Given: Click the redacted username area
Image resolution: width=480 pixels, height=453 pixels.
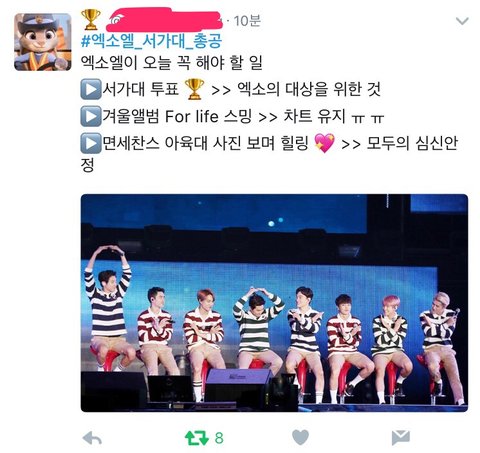Looking at the screenshot, I should click(164, 20).
